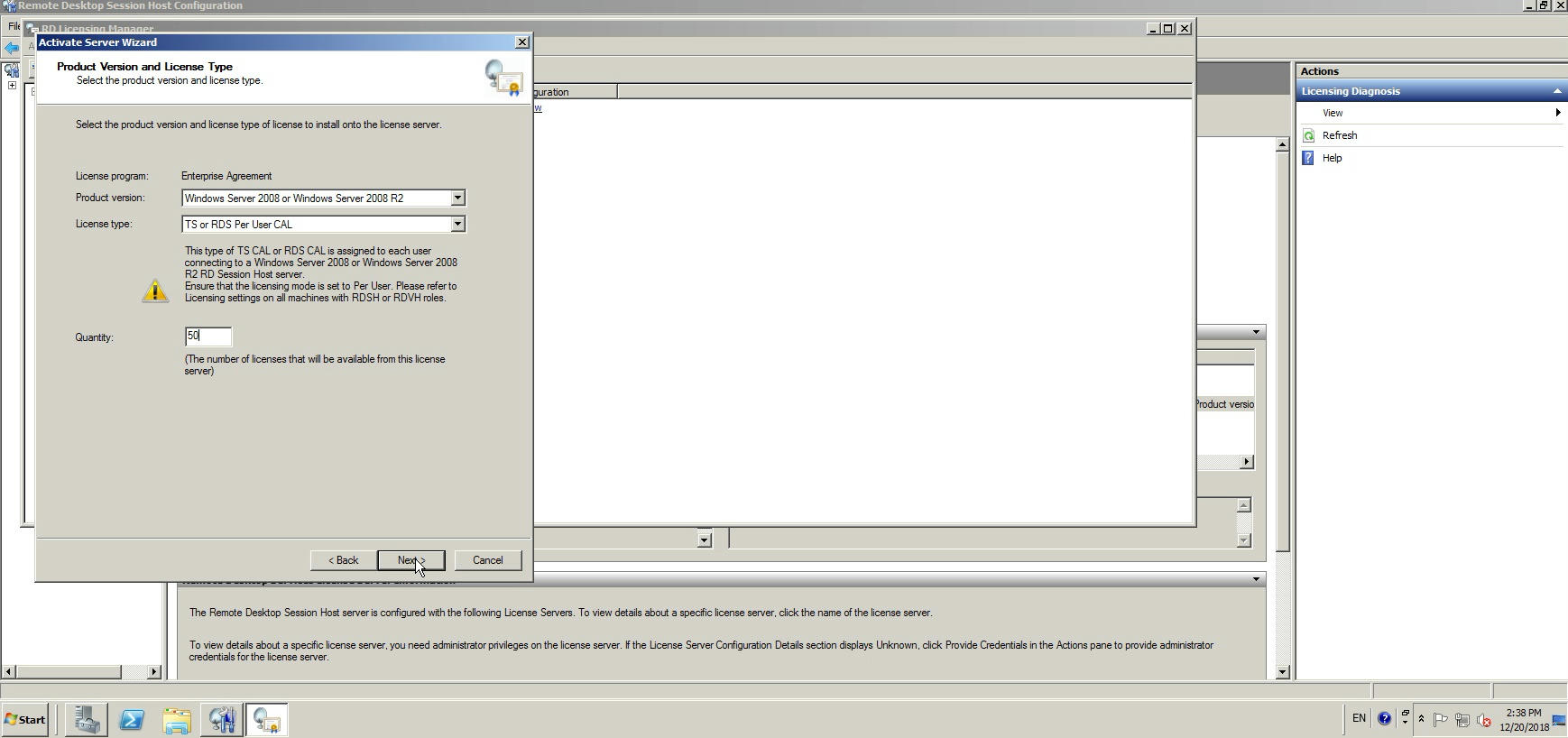Launch Windows PowerShell from the taskbar
Screen dimensions: 1568x738
(x=132, y=720)
